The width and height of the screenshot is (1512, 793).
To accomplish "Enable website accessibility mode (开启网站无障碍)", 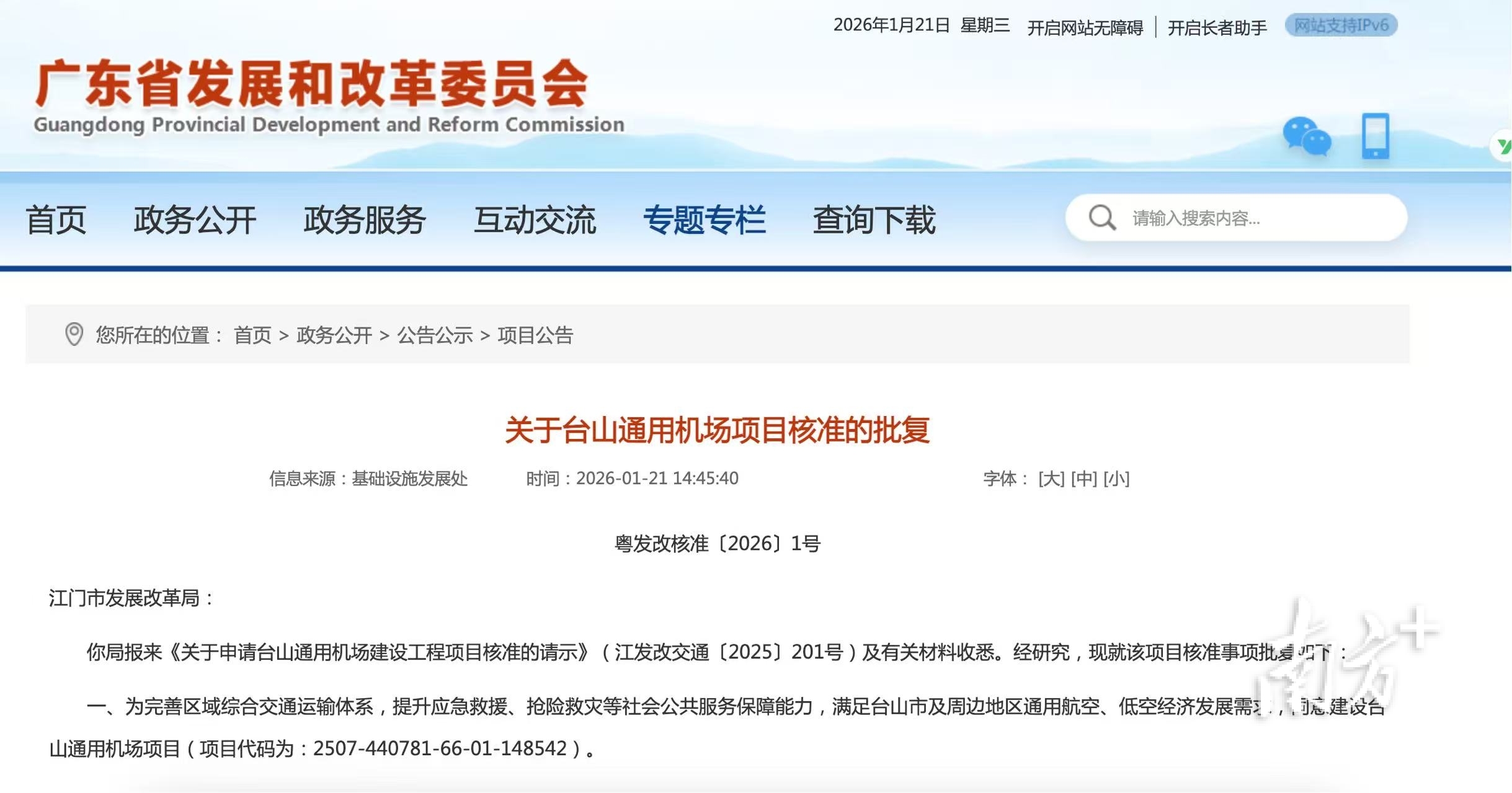I will pyautogui.click(x=1085, y=27).
